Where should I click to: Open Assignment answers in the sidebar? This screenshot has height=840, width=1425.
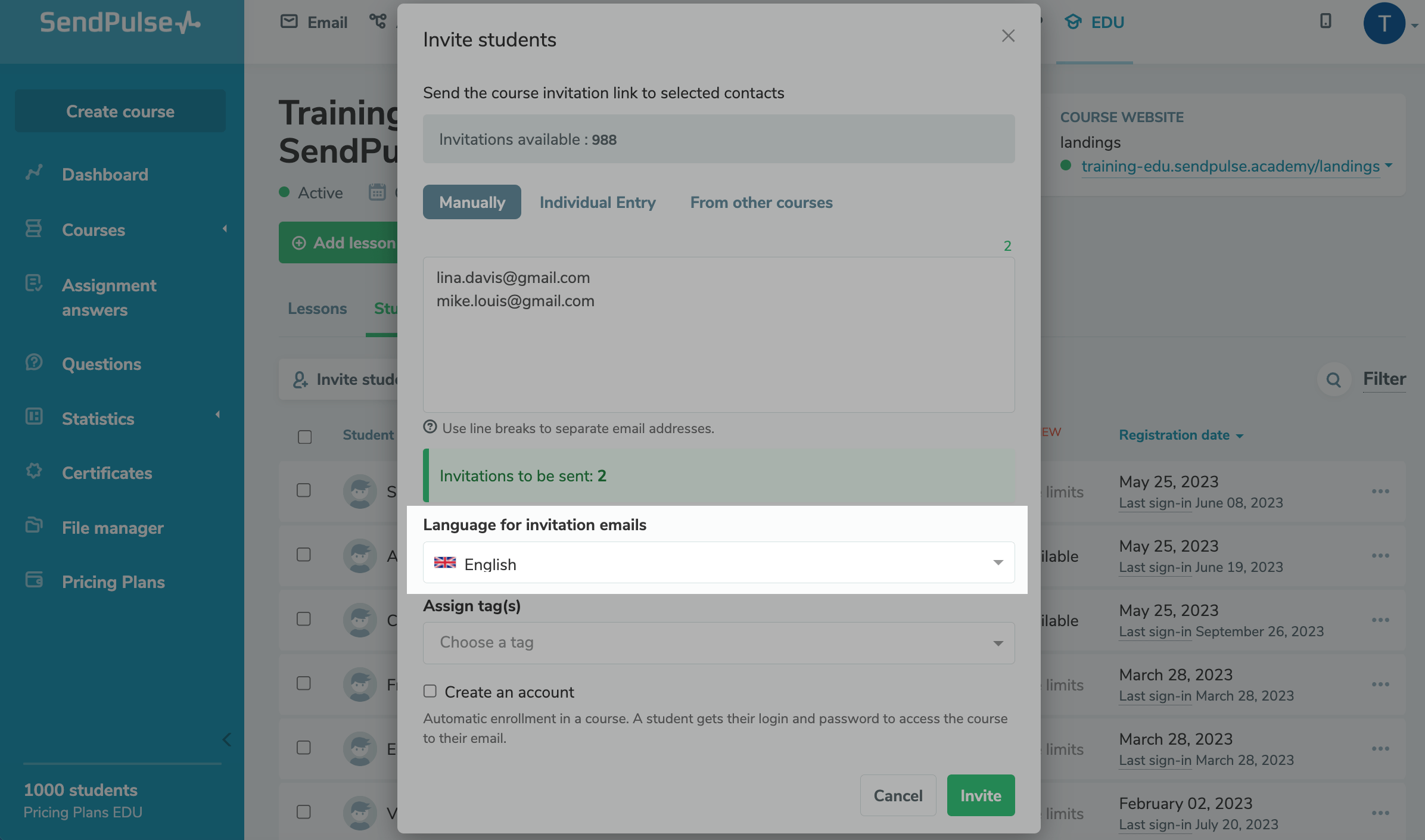[x=109, y=297]
